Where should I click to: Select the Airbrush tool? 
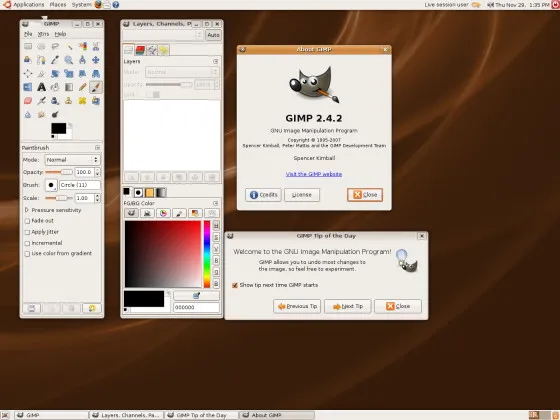click(41, 101)
